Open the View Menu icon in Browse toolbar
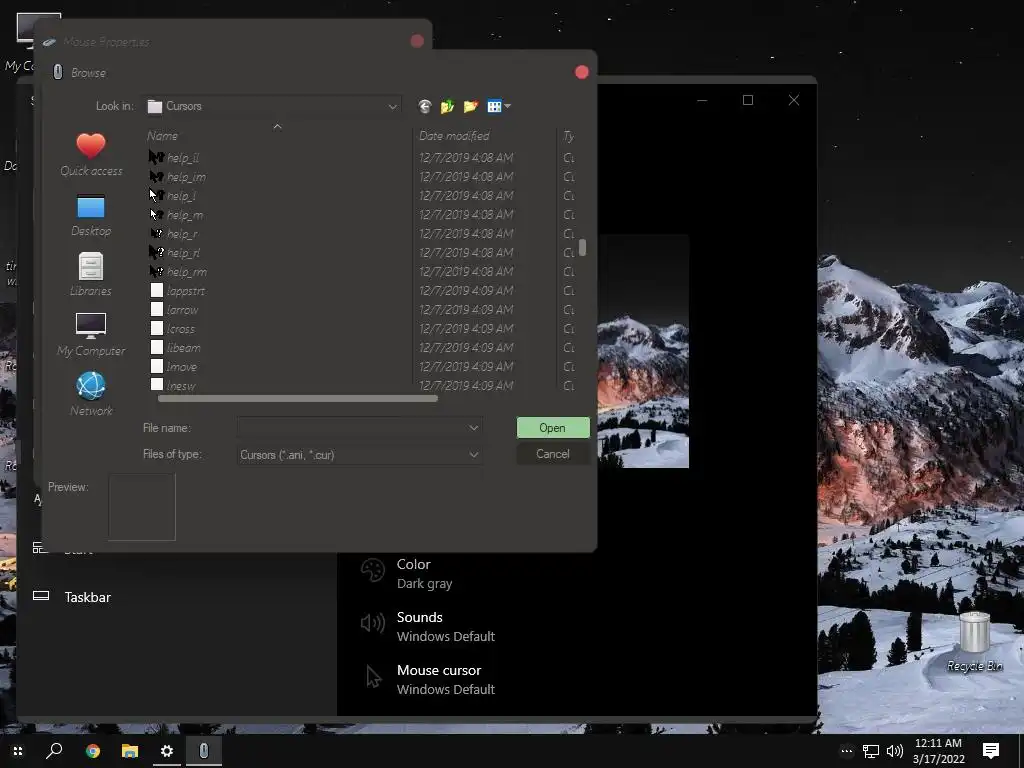This screenshot has height=768, width=1024. click(x=499, y=106)
